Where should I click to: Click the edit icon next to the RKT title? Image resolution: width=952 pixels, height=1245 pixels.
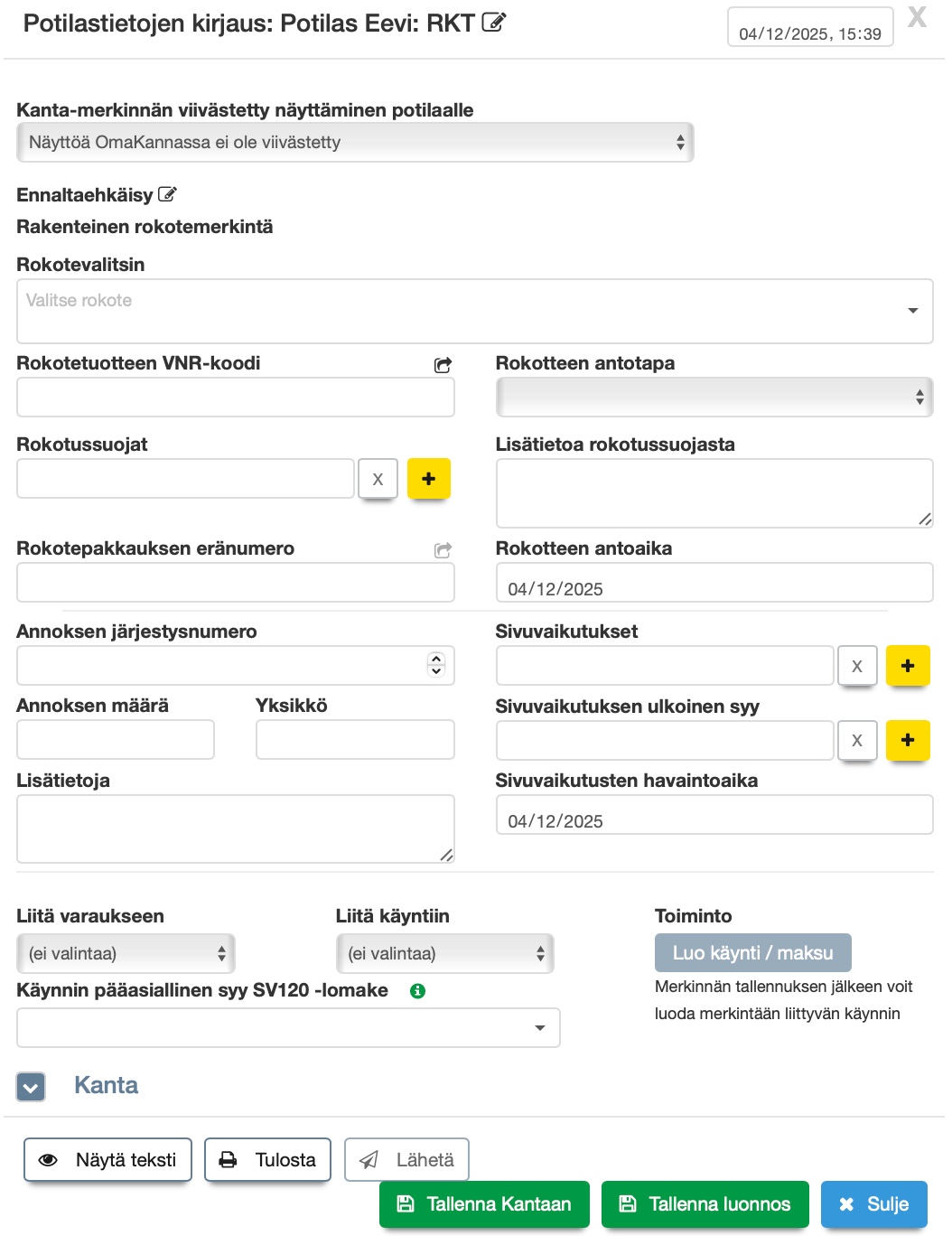tap(494, 23)
